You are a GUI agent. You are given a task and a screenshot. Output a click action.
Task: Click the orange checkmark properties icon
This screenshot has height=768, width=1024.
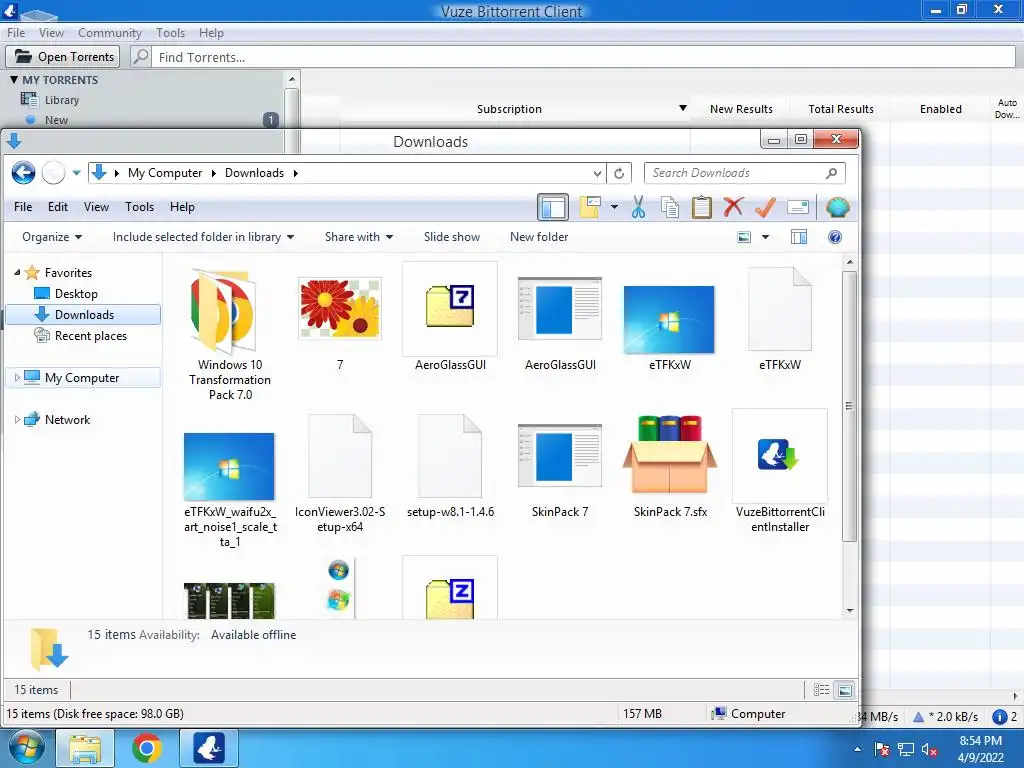[765, 208]
